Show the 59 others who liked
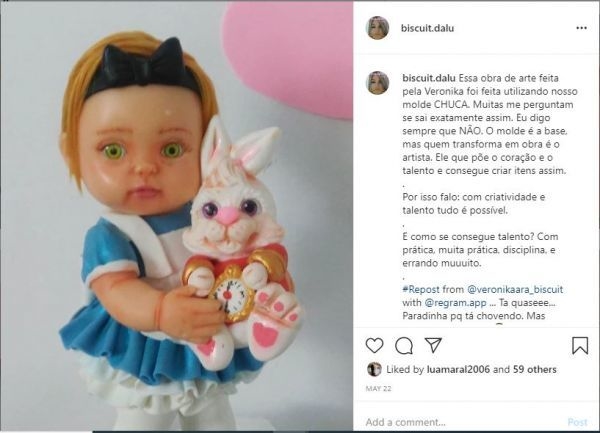Screen dimensions: 600x433 point(535,369)
